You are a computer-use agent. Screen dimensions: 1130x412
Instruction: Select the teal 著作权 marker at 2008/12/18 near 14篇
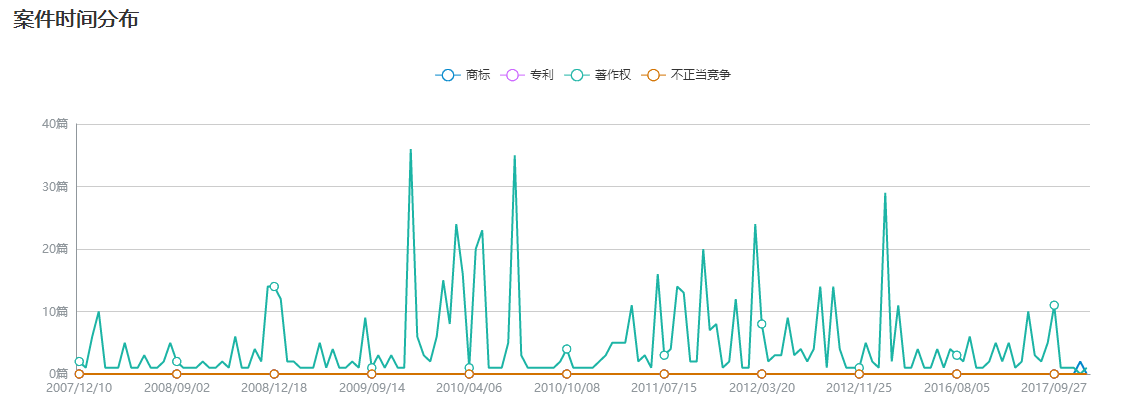pyautogui.click(x=274, y=287)
